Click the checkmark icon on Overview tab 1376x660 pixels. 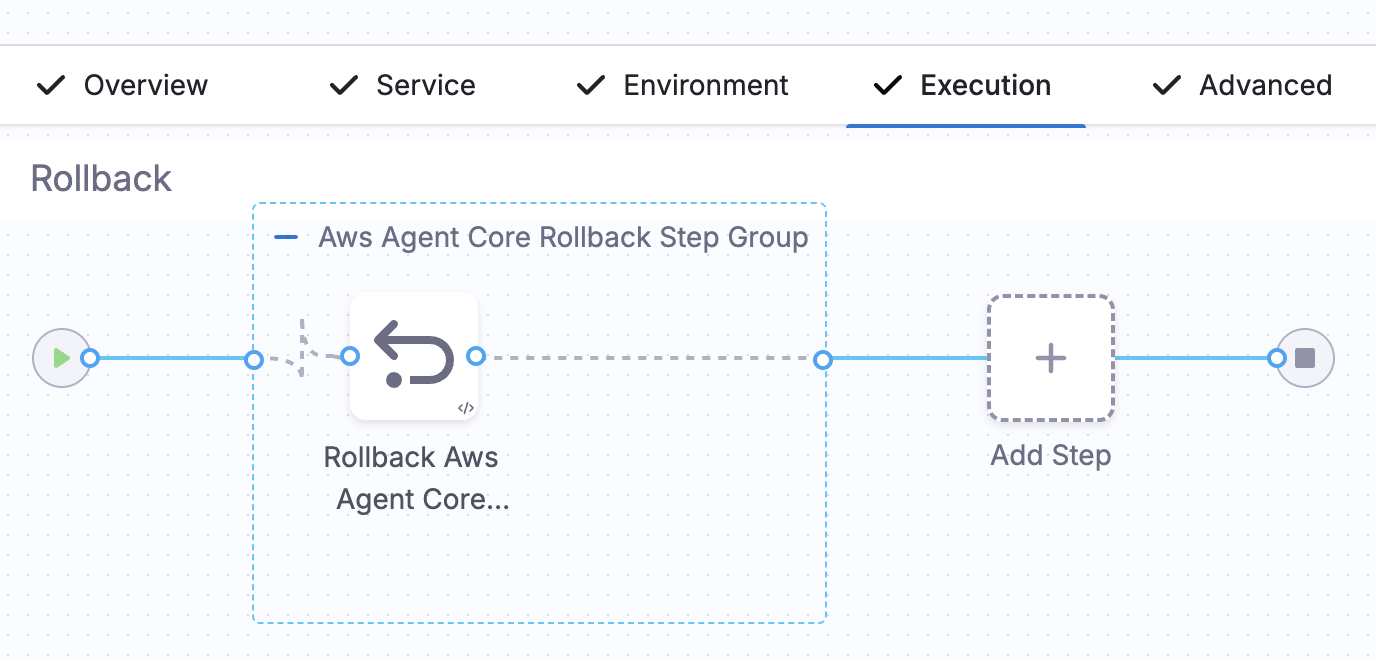coord(51,86)
